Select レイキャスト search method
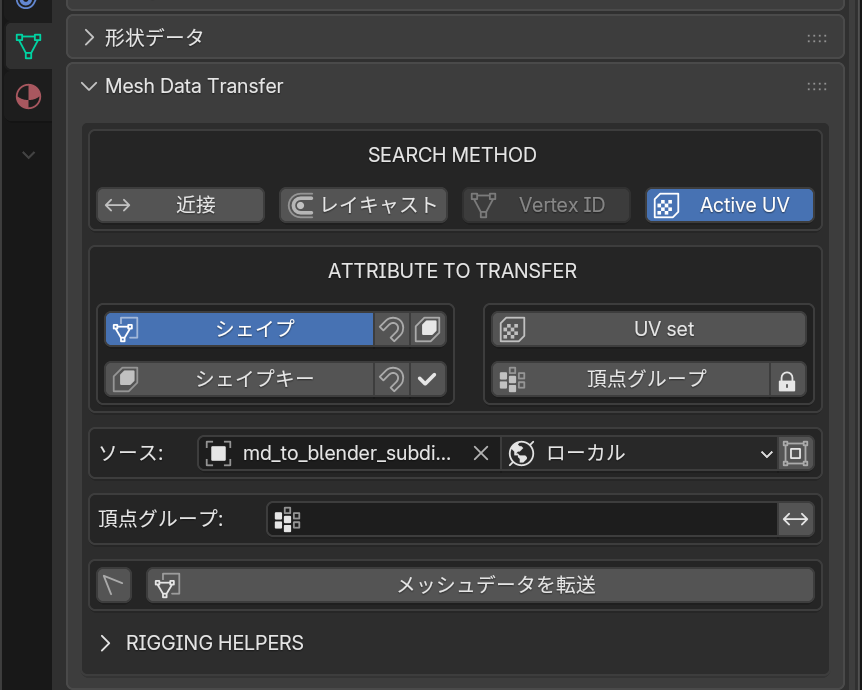862x690 pixels. point(363,205)
